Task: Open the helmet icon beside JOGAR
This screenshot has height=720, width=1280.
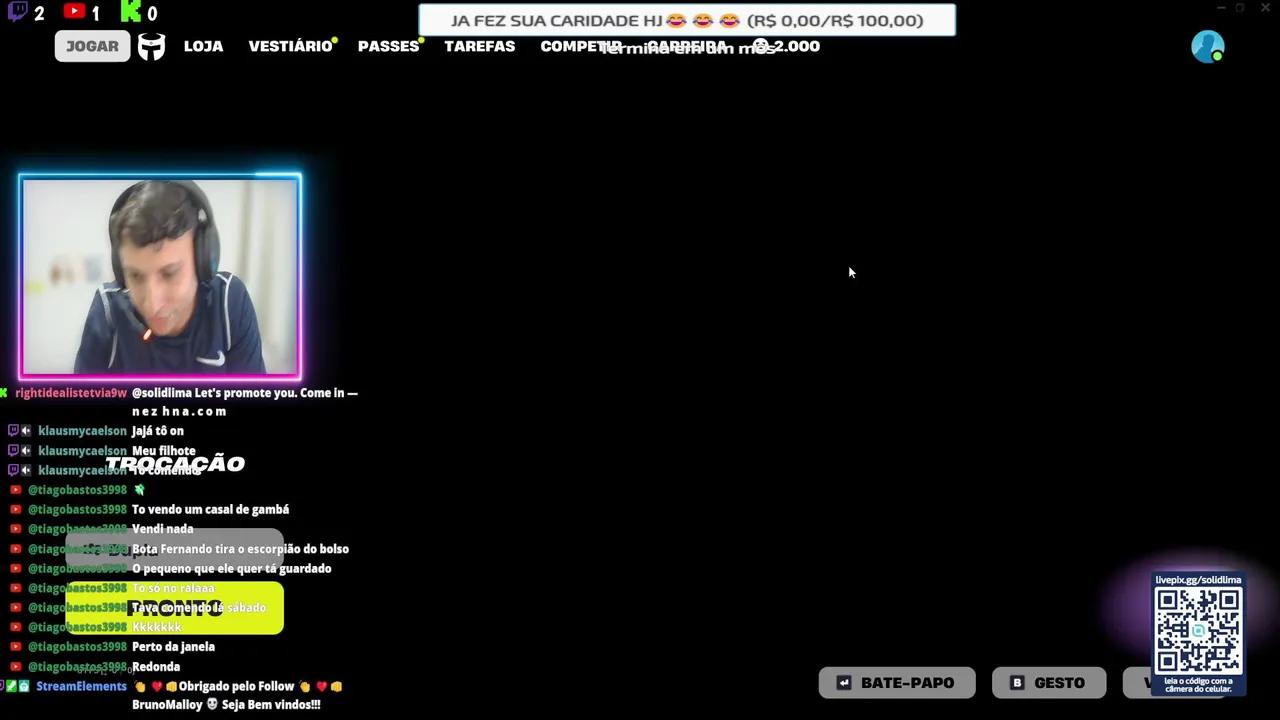Action: coord(151,46)
